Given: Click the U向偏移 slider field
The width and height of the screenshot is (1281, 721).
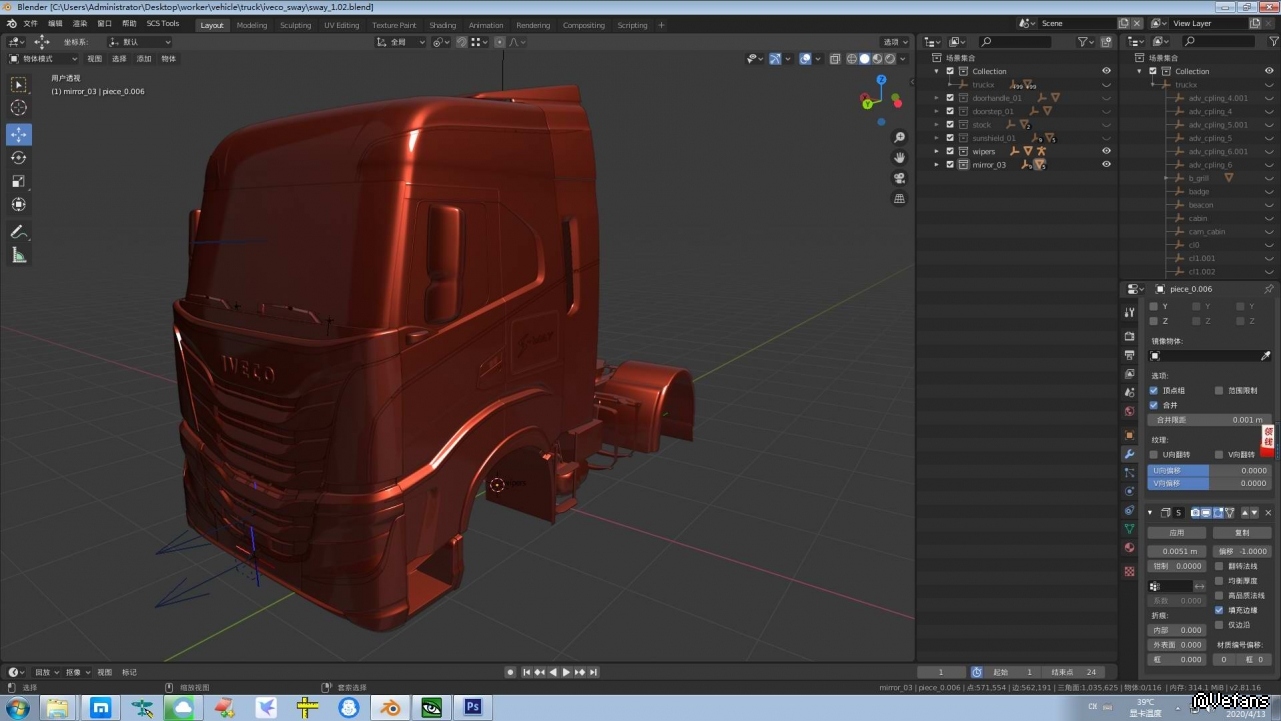Looking at the screenshot, I should 1208,470.
